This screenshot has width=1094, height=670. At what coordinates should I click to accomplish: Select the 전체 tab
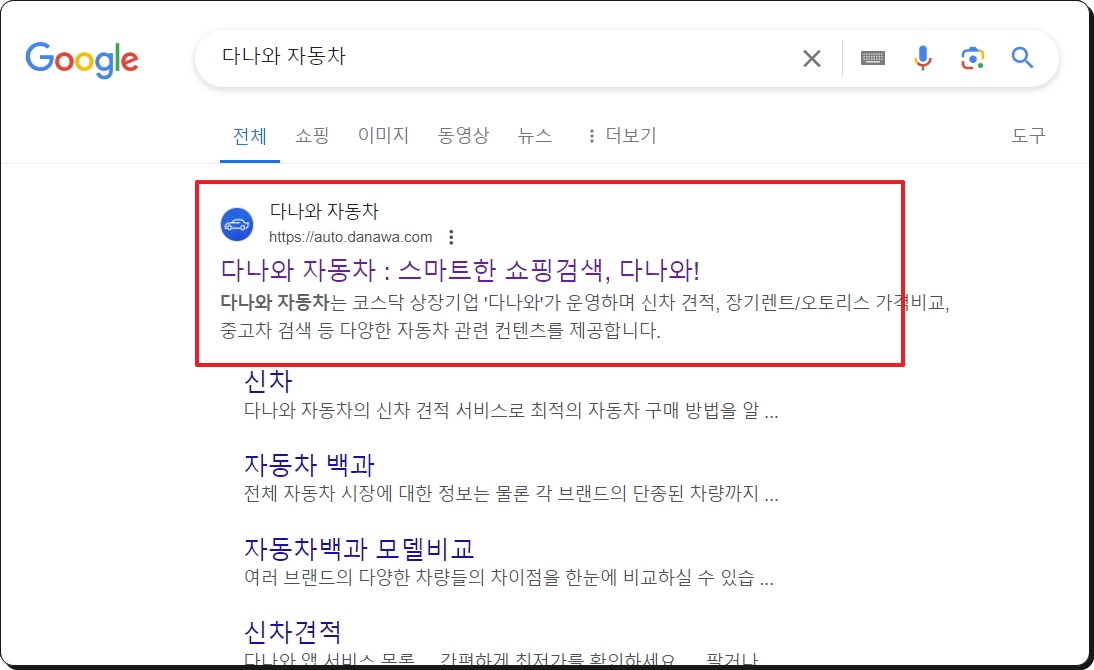(250, 135)
